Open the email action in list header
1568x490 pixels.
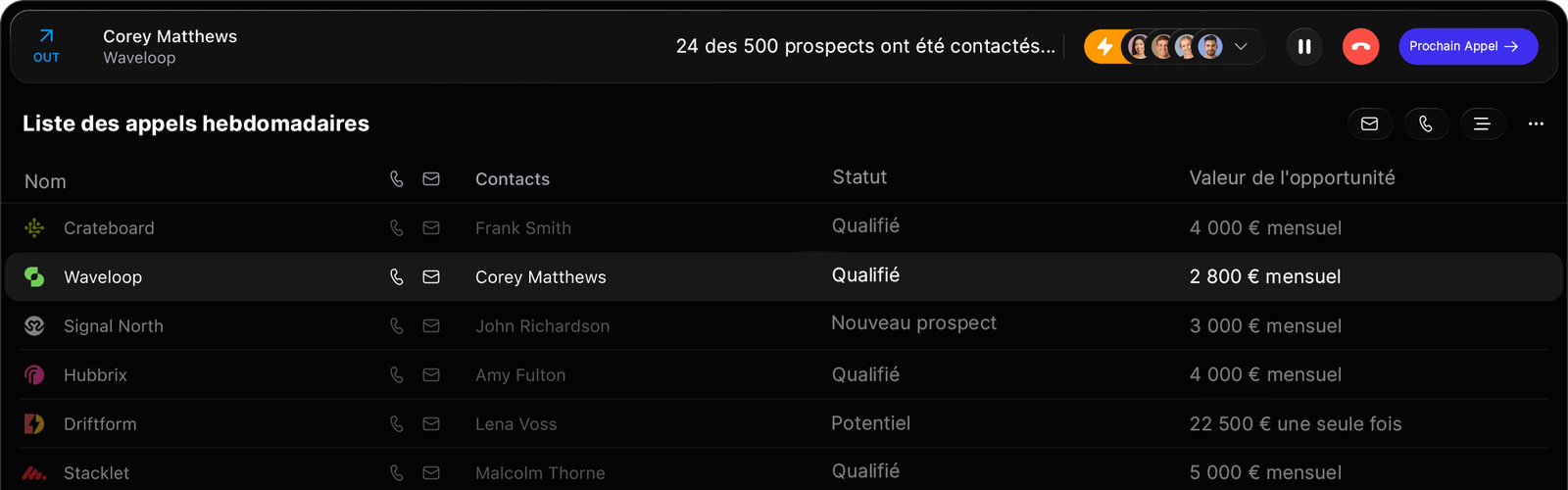pyautogui.click(x=1370, y=123)
